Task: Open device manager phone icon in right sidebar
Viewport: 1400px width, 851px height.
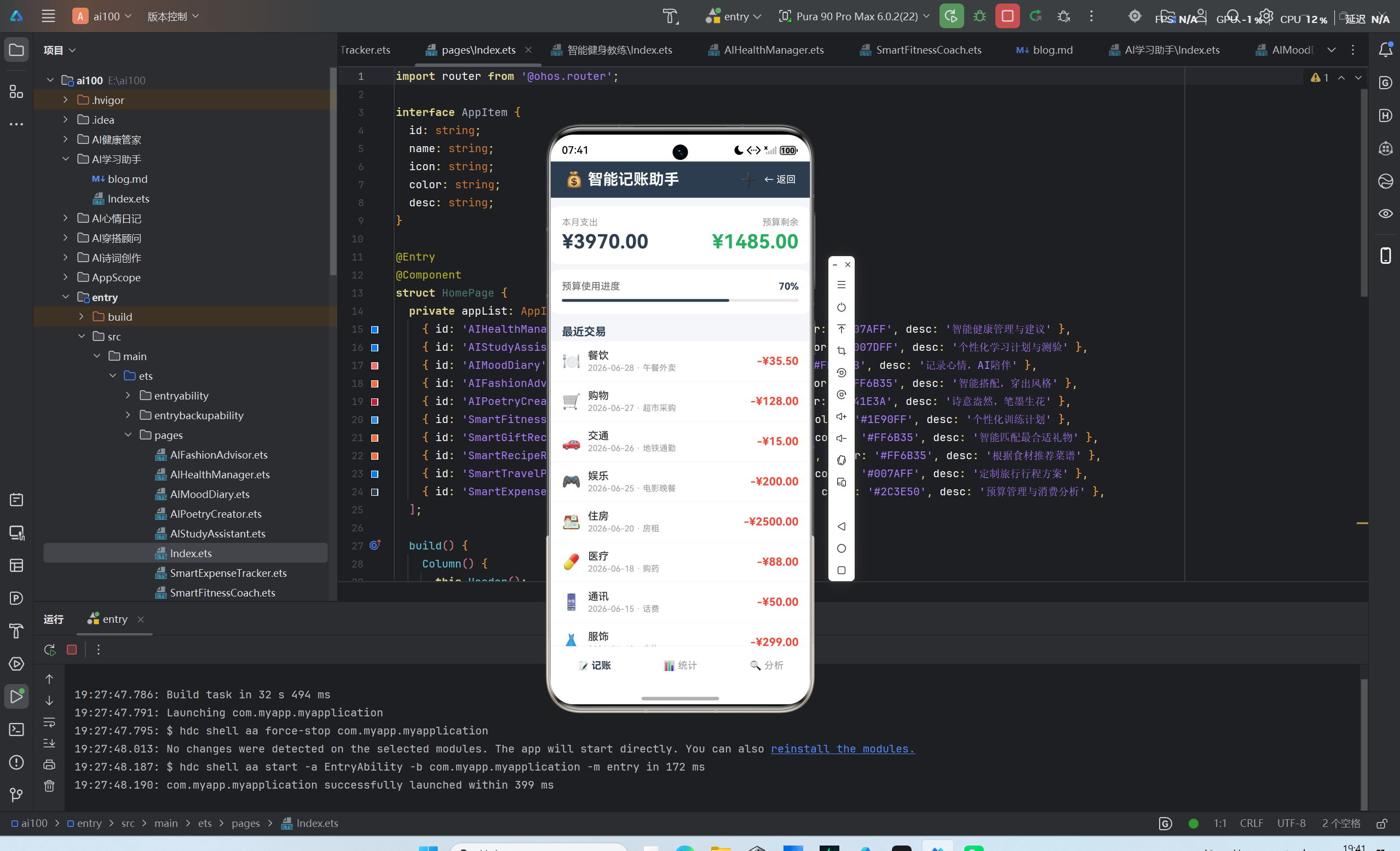Action: [1385, 256]
